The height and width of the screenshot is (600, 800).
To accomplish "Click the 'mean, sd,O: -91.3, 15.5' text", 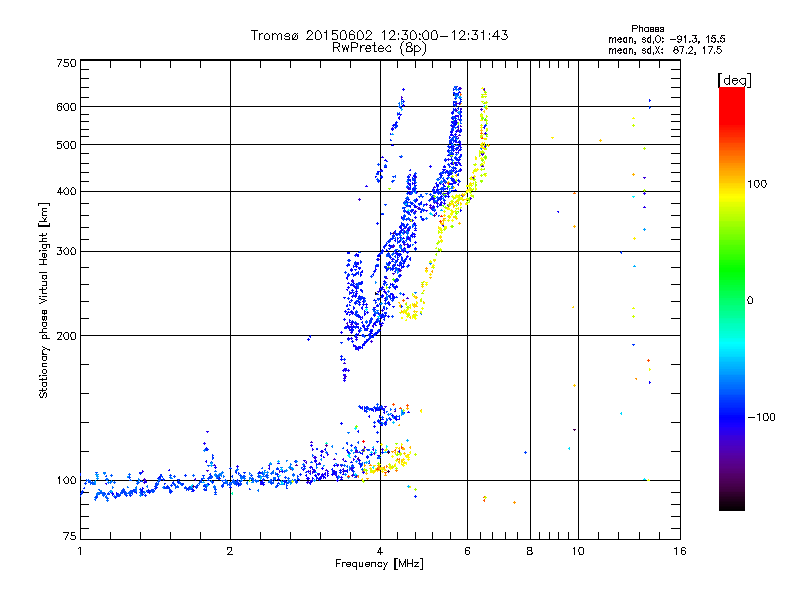I will click(x=666, y=39).
